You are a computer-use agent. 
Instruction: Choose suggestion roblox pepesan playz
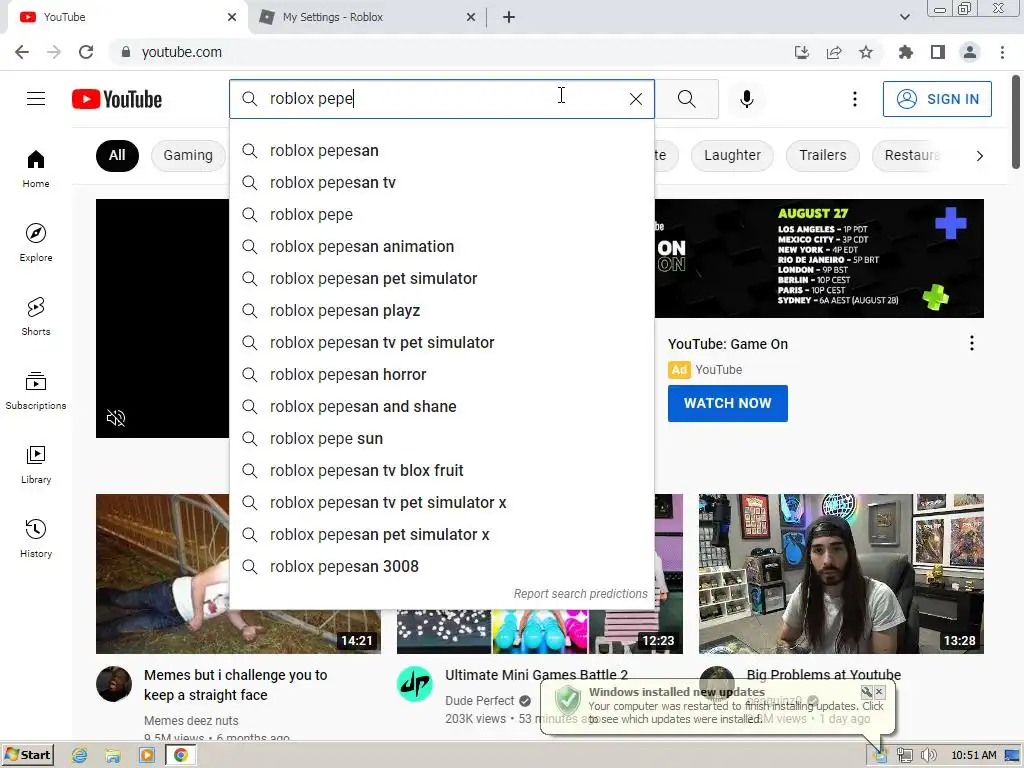442,311
